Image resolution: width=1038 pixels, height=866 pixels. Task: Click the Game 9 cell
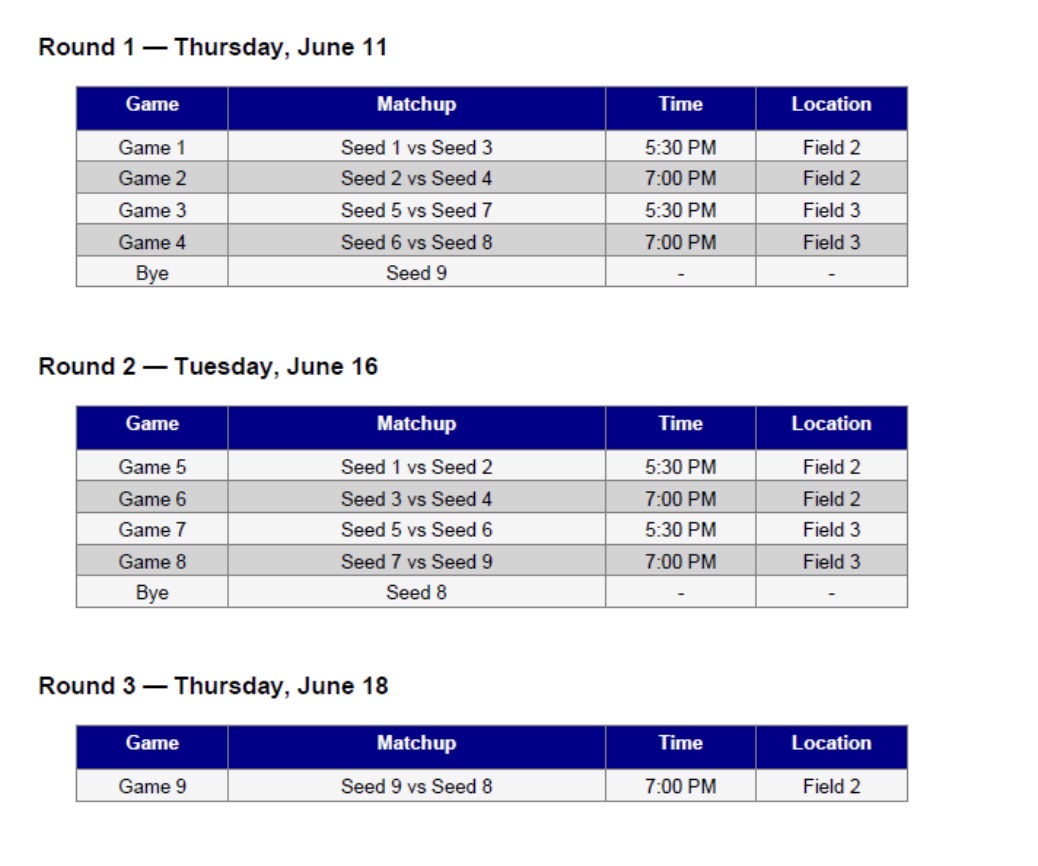152,786
